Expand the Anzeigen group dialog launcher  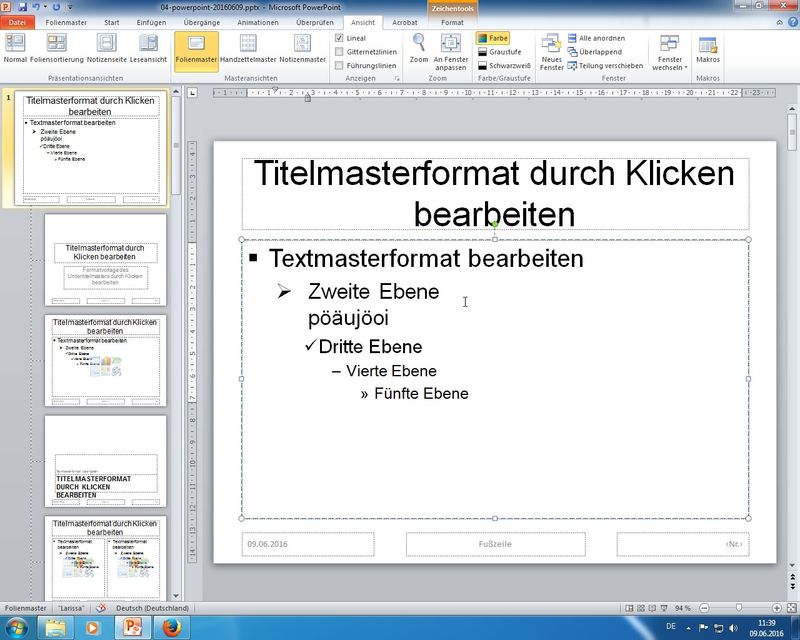coord(397,79)
